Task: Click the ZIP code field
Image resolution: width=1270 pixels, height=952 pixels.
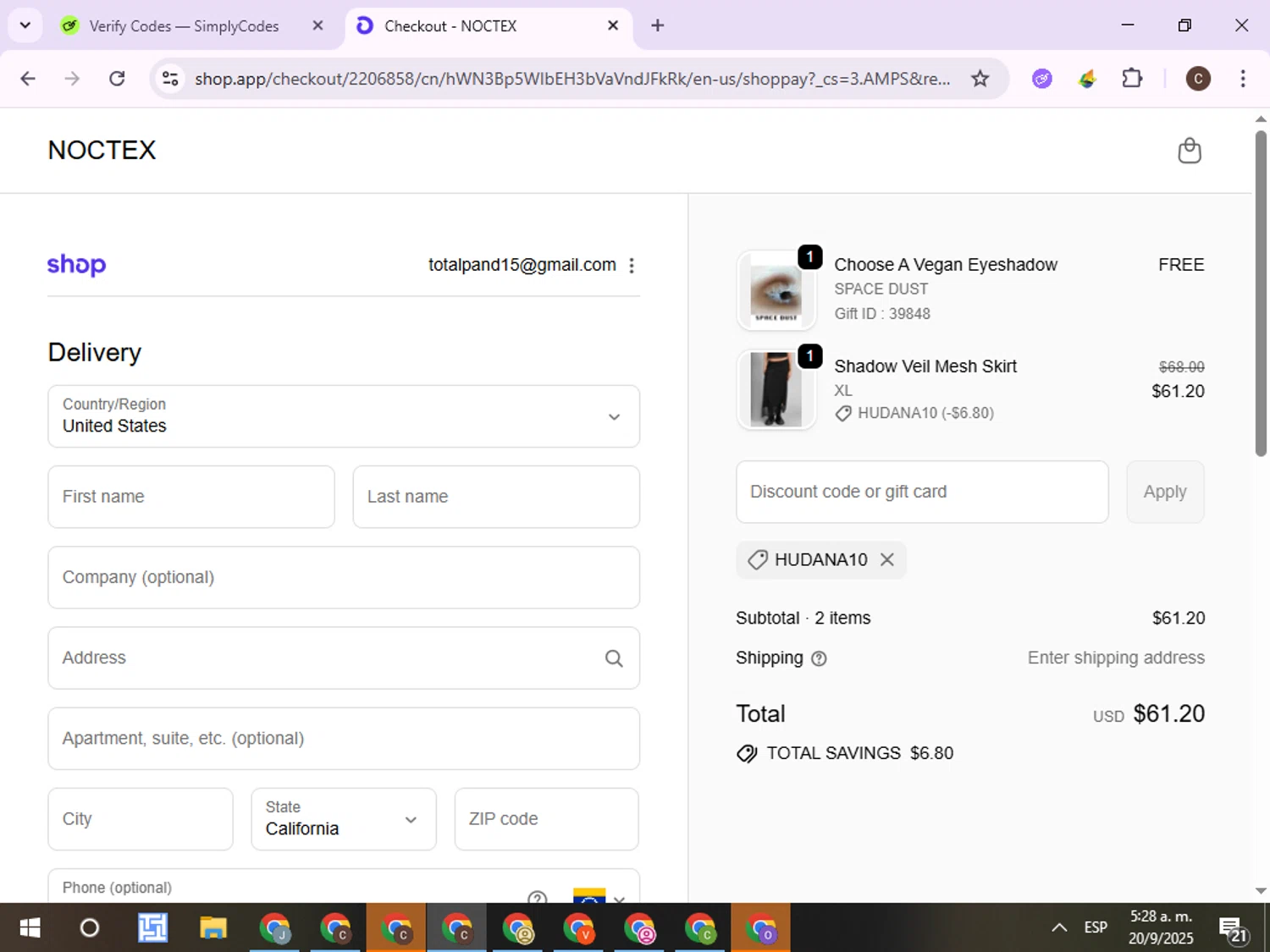Action: tap(546, 819)
